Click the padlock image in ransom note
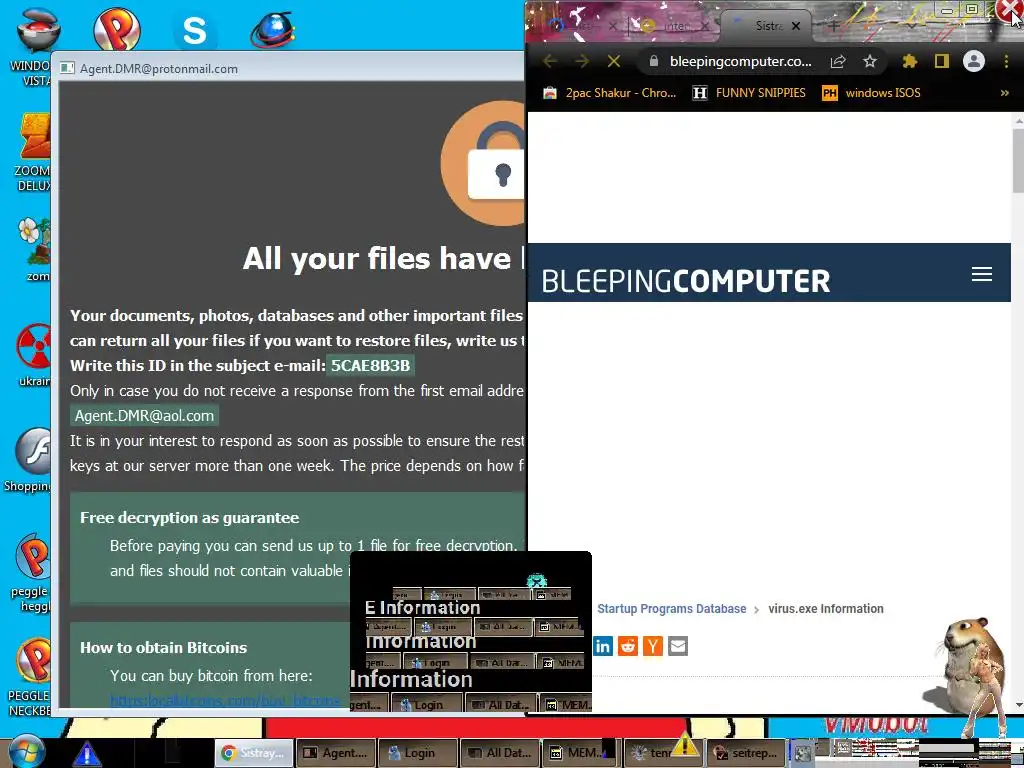This screenshot has height=768, width=1024. (483, 163)
